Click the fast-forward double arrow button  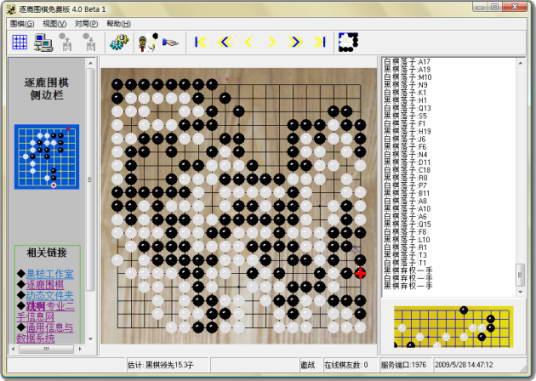point(295,42)
